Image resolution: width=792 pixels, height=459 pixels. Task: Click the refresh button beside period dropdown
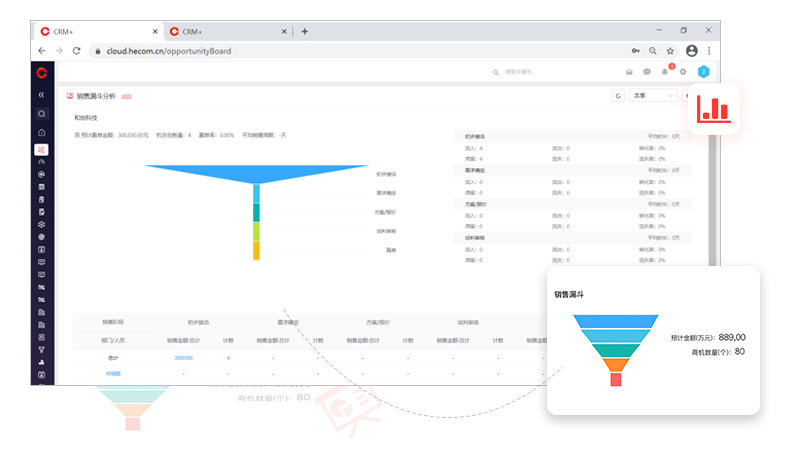click(x=617, y=96)
